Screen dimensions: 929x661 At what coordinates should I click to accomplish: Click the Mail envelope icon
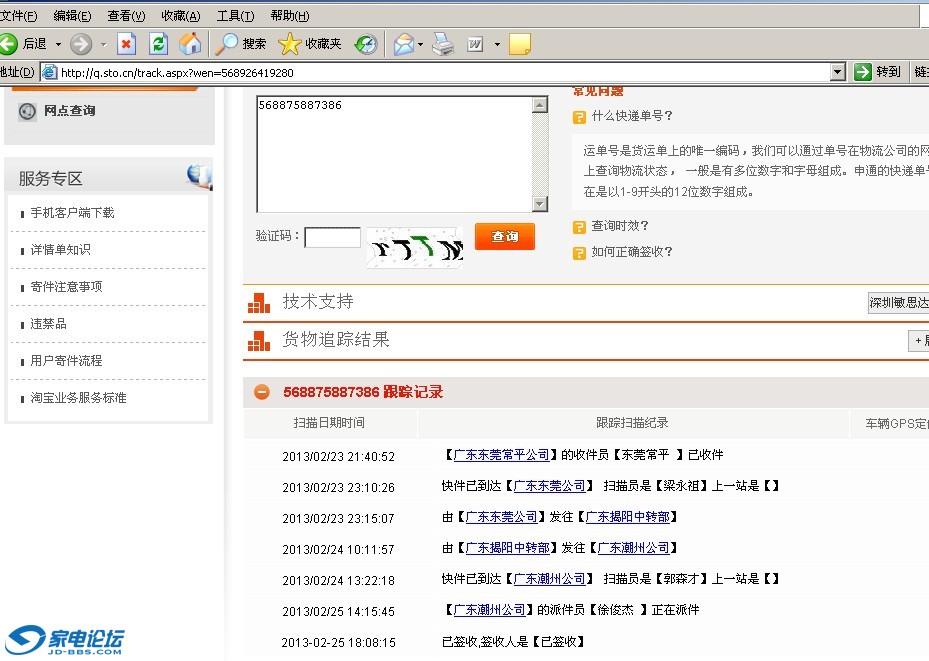pyautogui.click(x=403, y=44)
